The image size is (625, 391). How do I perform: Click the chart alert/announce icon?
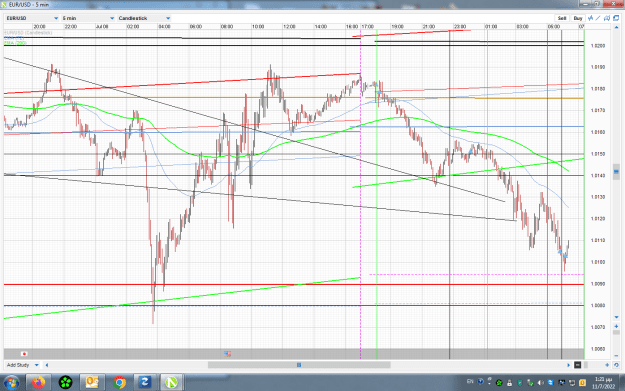(x=607, y=18)
